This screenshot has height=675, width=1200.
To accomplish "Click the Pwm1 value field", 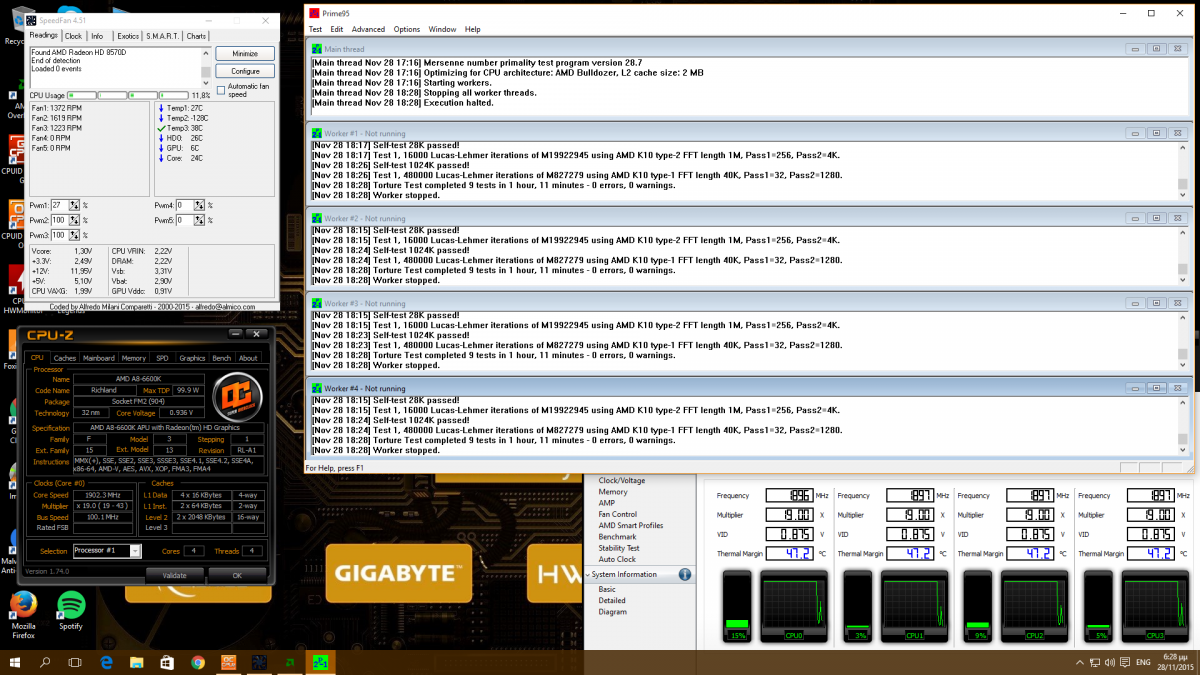I will [x=61, y=205].
